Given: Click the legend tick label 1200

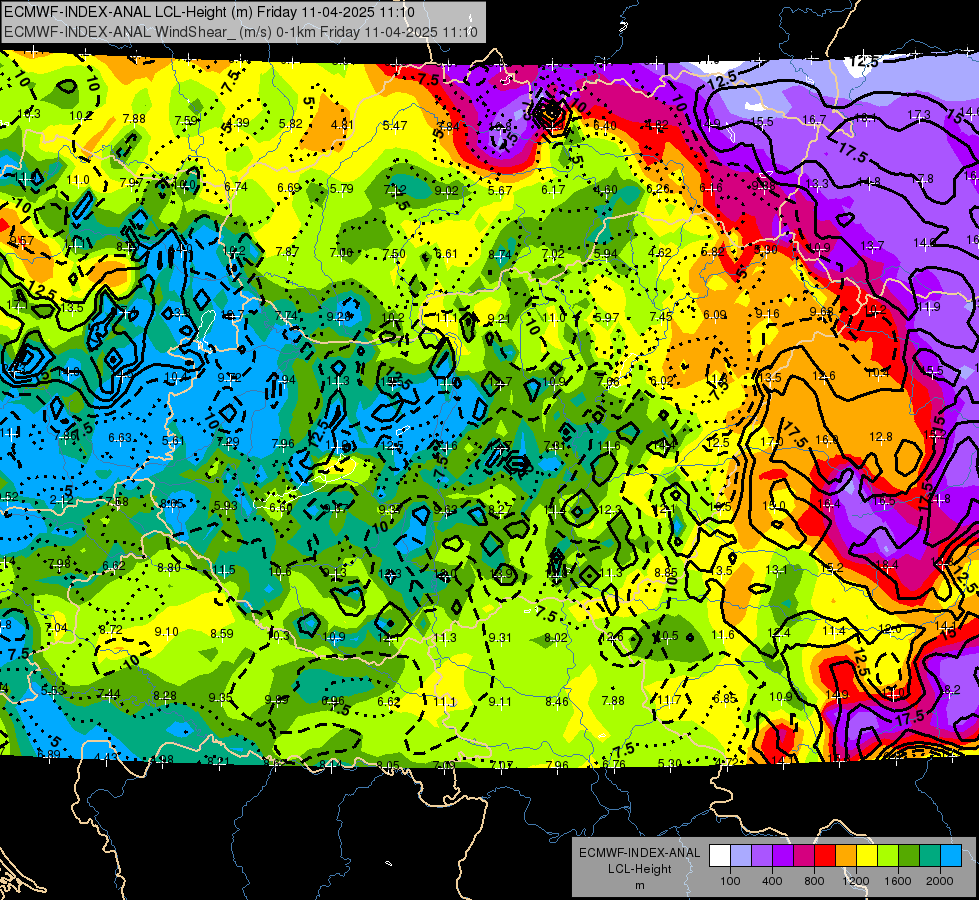Looking at the screenshot, I should tap(855, 881).
